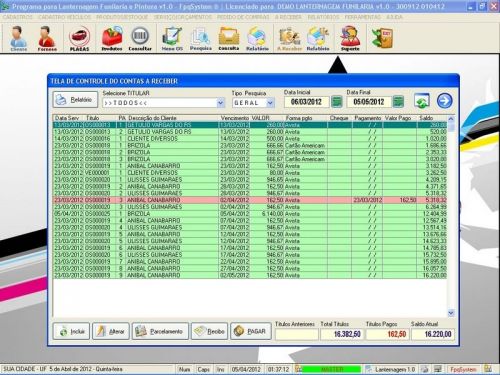Click the PAGAR button

tap(251, 331)
